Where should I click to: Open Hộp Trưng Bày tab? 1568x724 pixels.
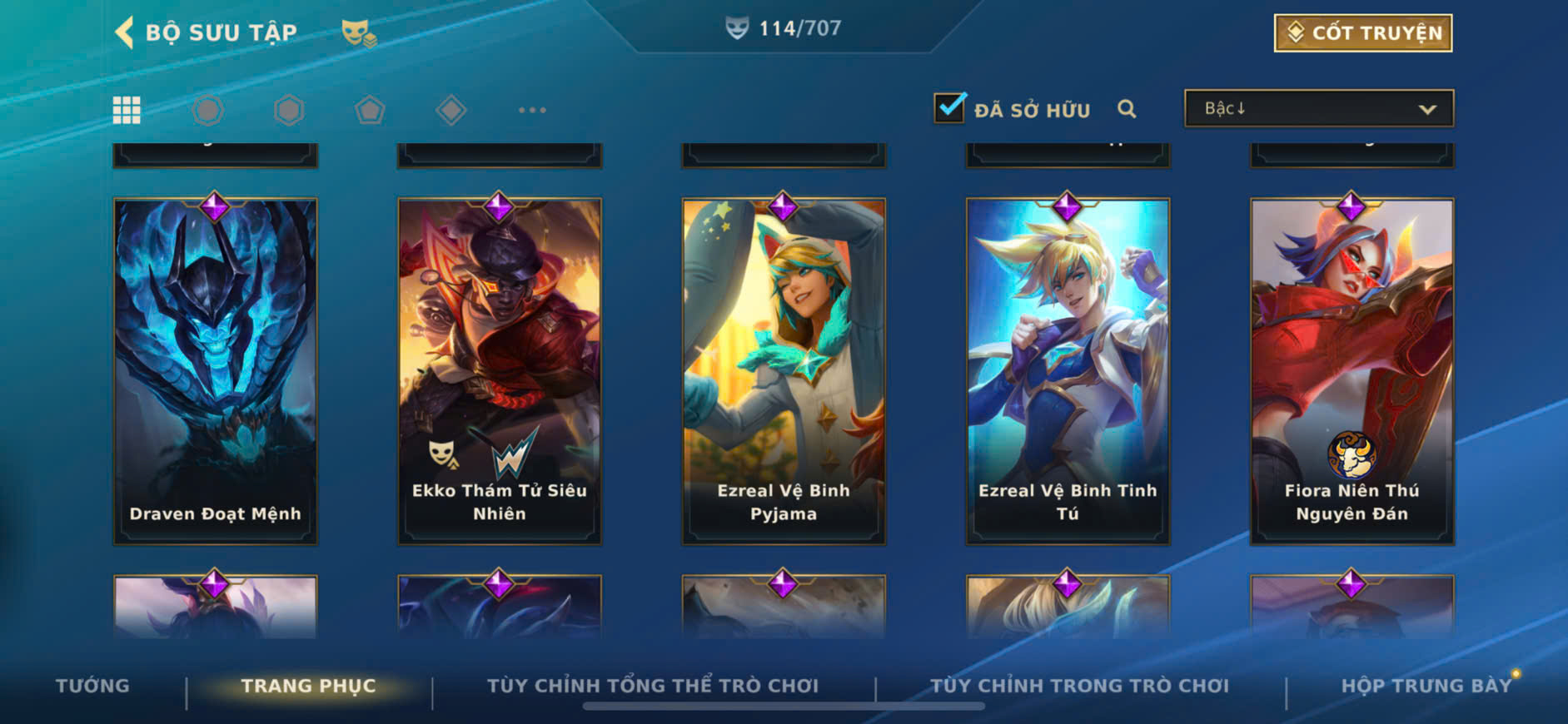pos(1426,686)
